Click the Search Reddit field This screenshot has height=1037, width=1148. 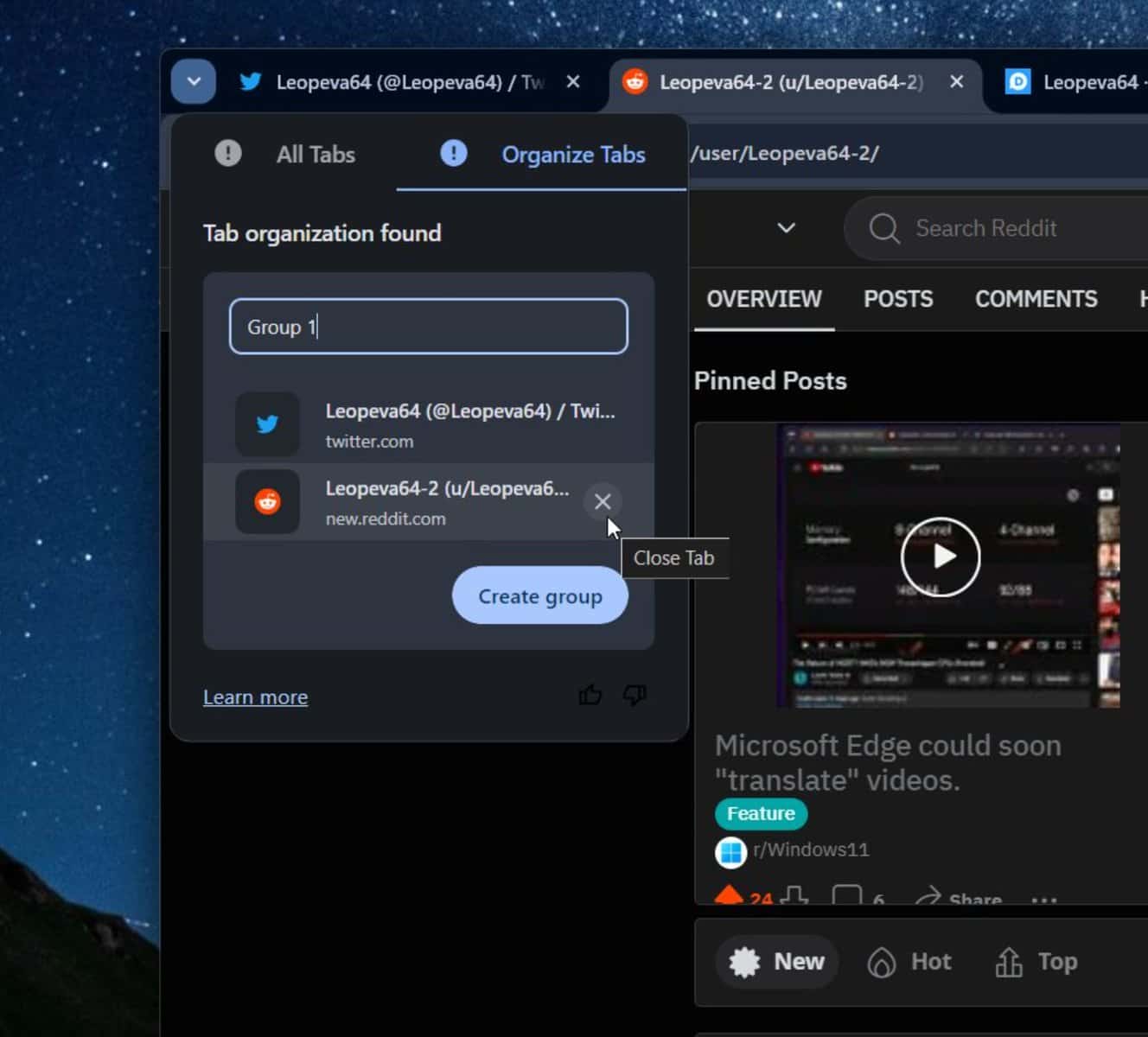click(x=996, y=228)
